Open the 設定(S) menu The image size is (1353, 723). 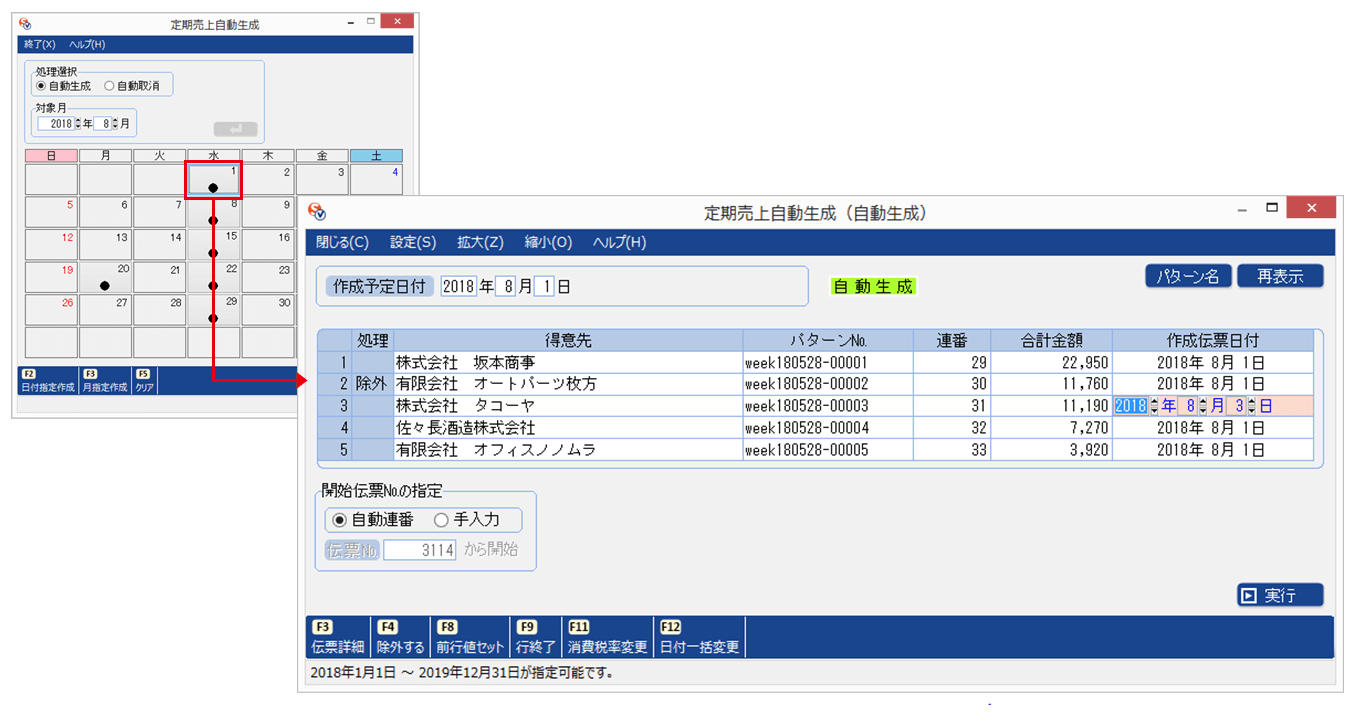click(412, 242)
